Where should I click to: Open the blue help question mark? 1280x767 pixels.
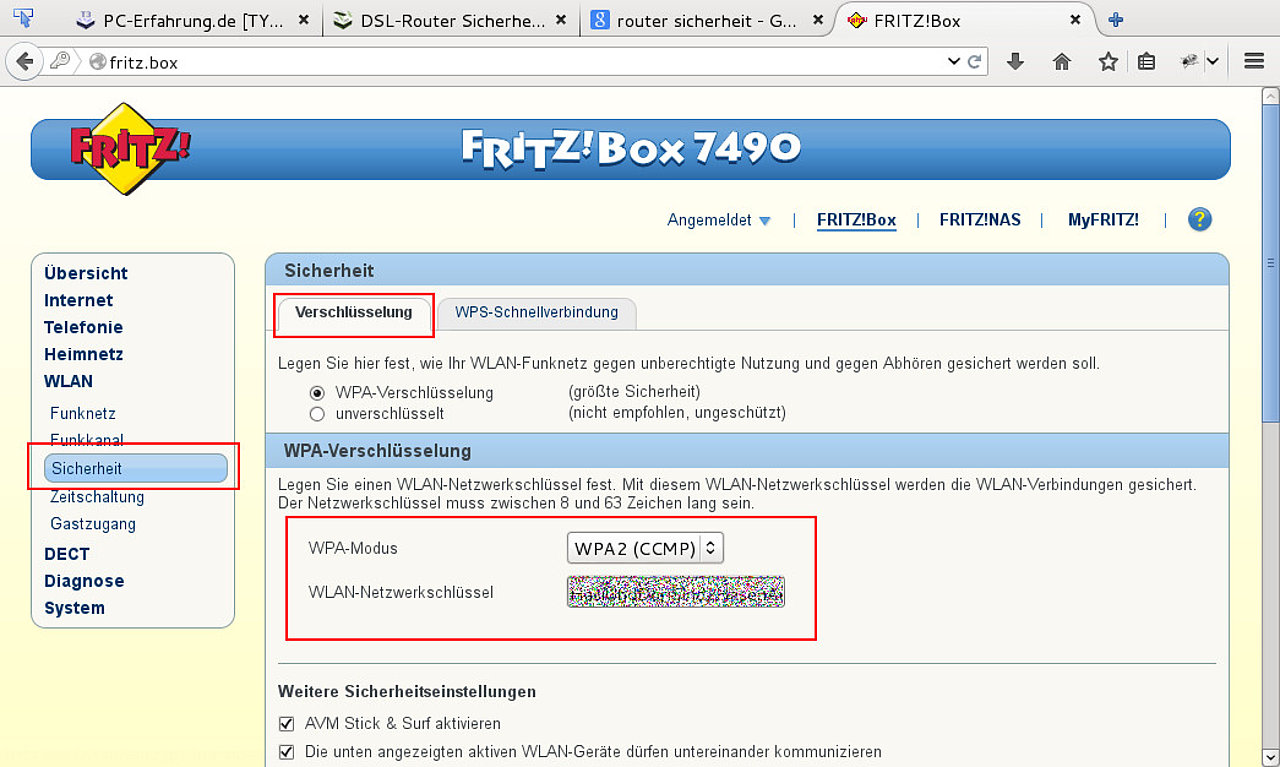tap(1200, 220)
